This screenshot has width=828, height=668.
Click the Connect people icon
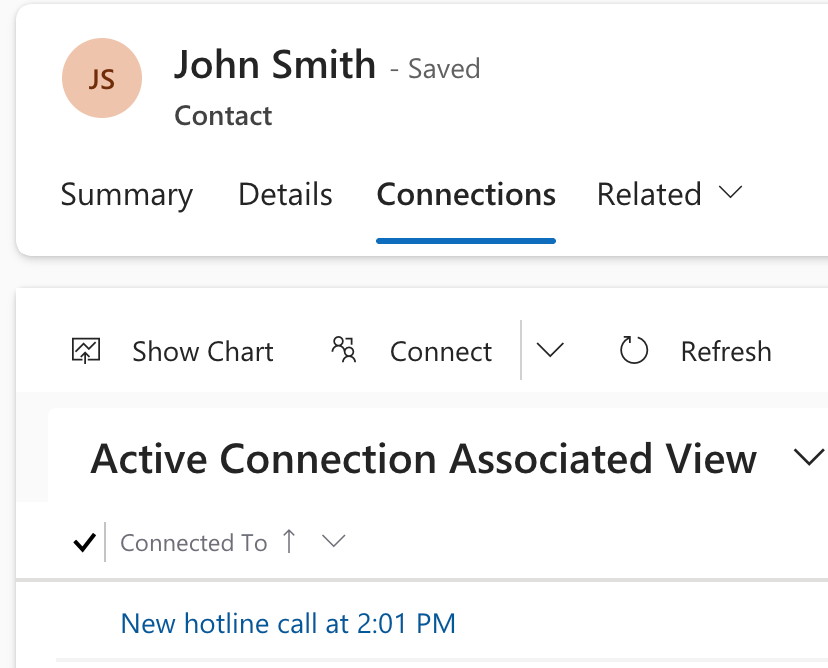pos(343,350)
